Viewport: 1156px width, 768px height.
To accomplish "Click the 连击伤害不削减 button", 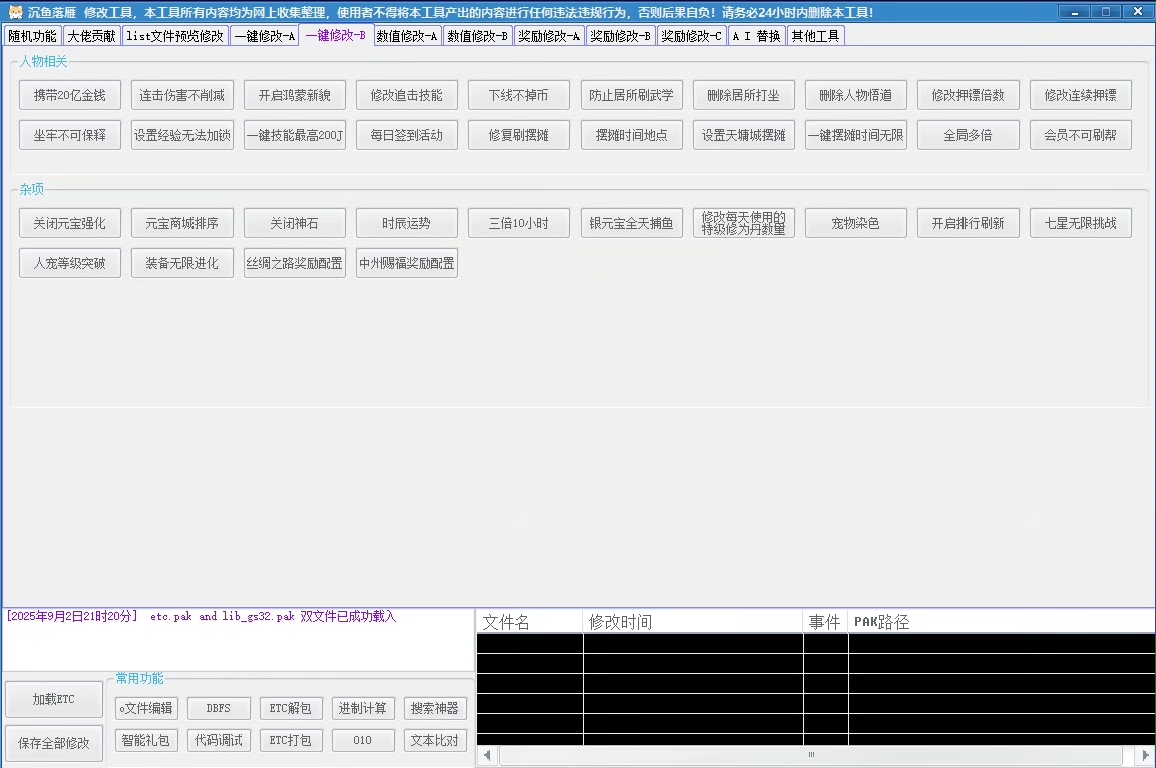I will [182, 95].
